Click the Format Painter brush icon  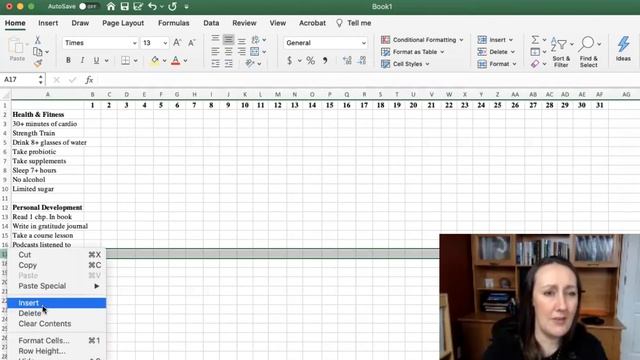pos(38,64)
